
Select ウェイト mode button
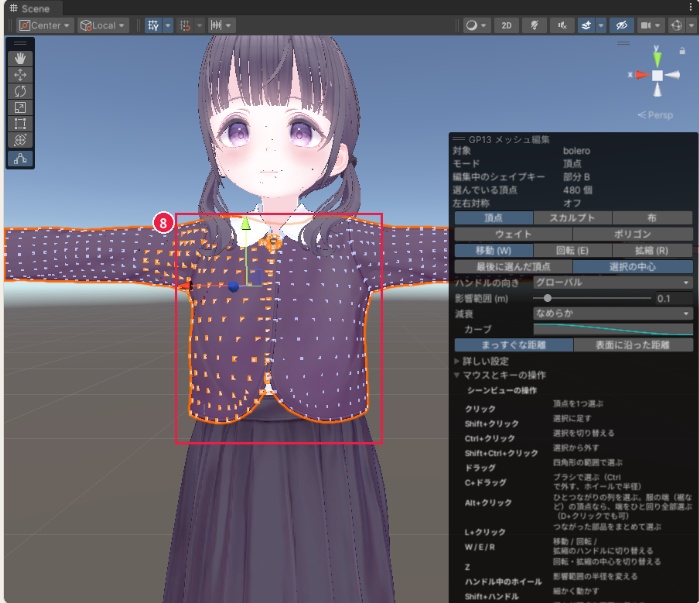513,234
